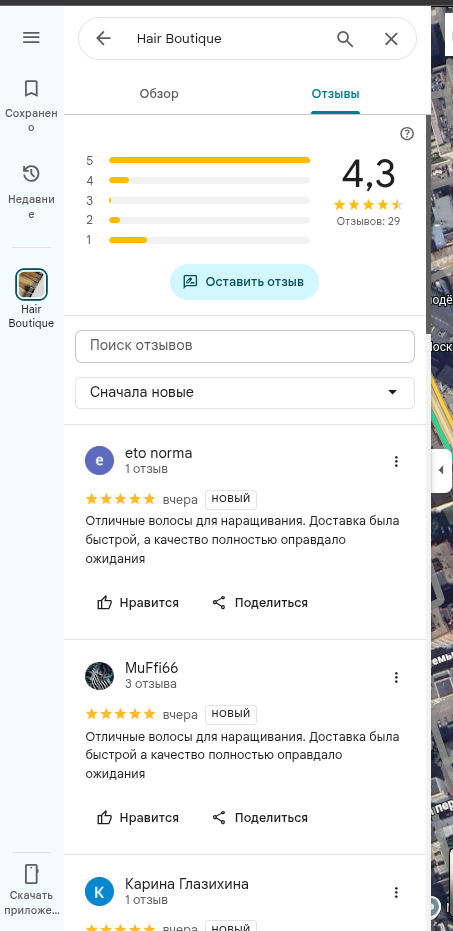453x931 pixels.
Task: Share the eto norma review
Action: coord(260,603)
